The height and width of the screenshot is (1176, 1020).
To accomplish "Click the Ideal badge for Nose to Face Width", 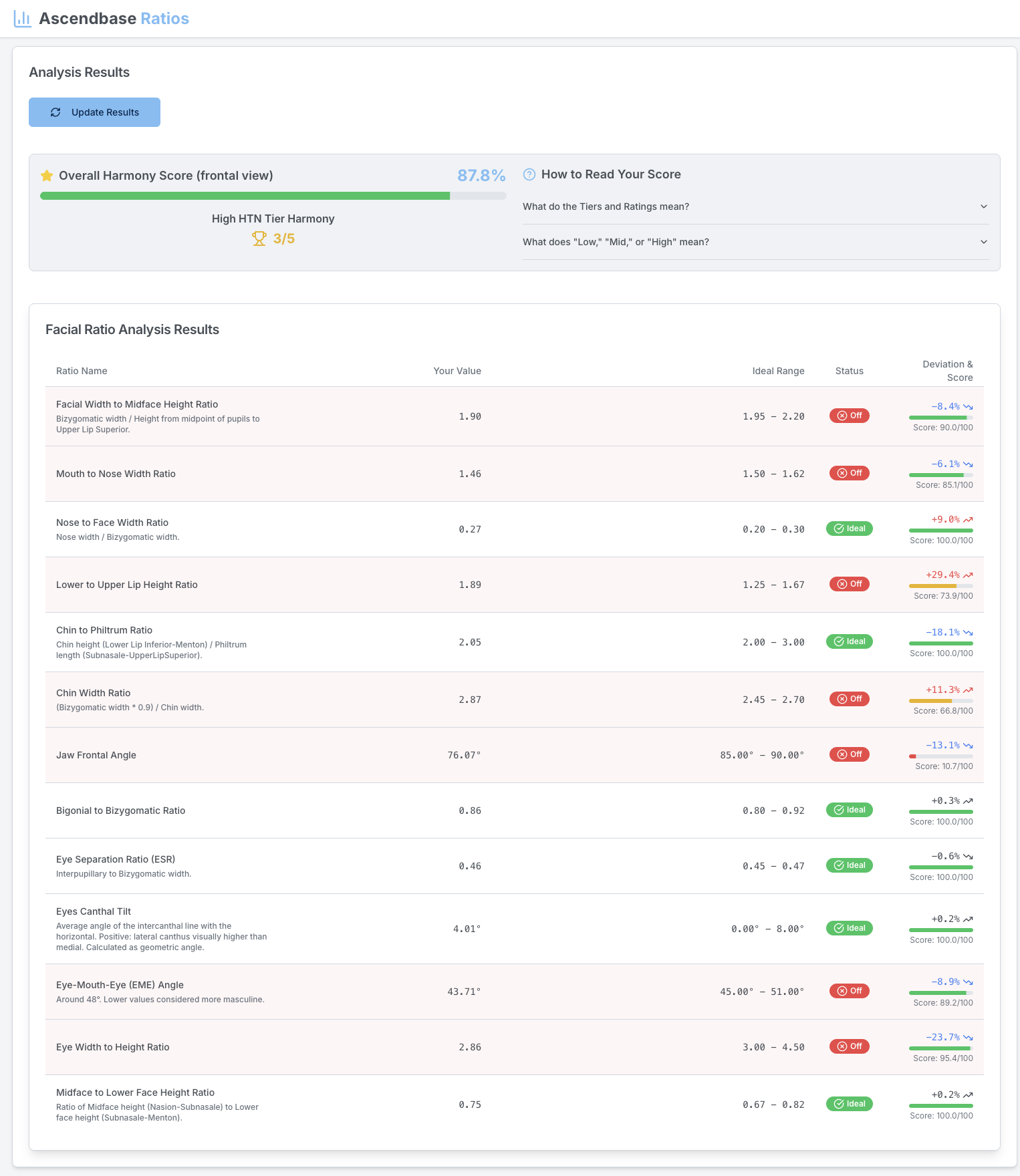I will (x=849, y=529).
